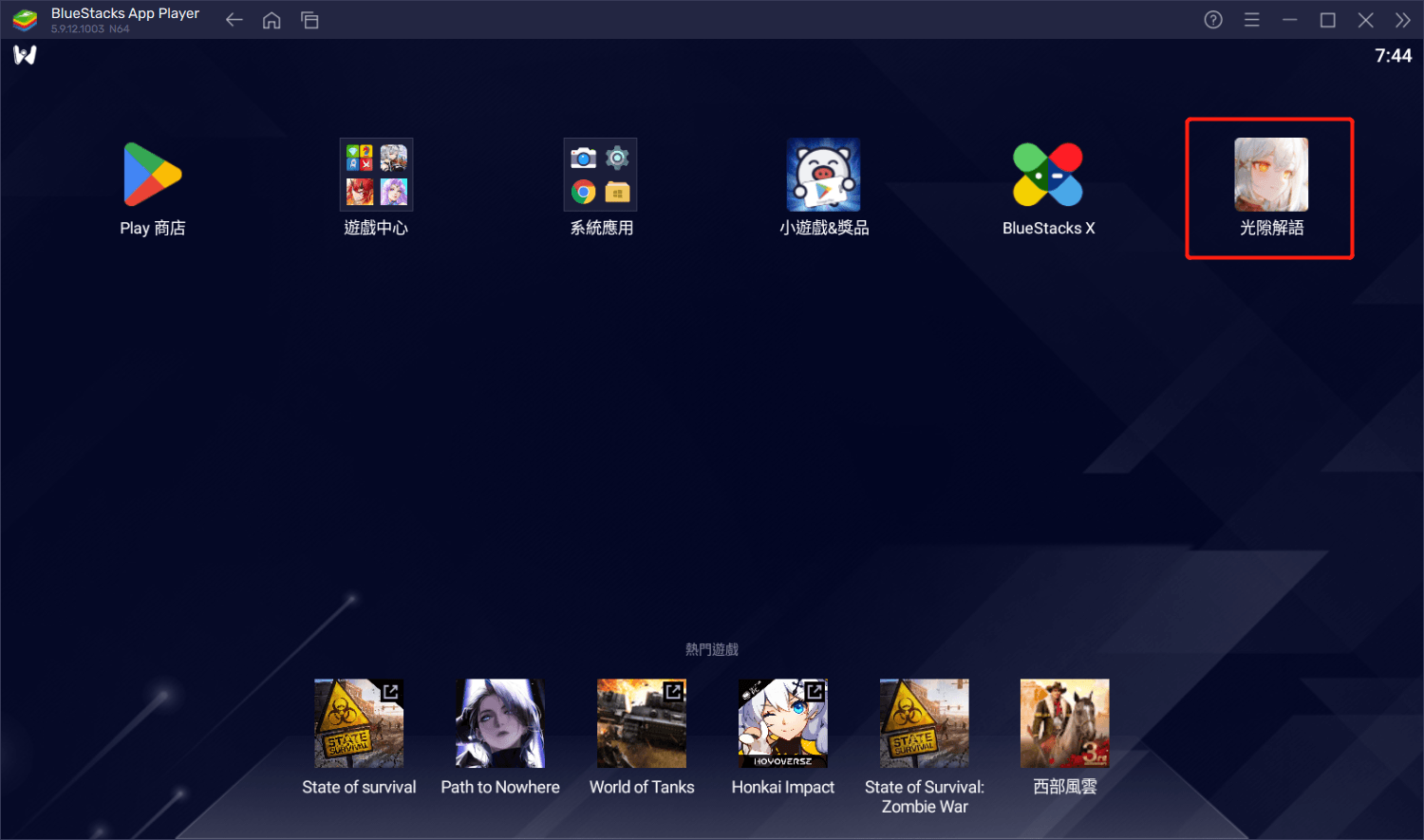Open the multi-instance recent apps icon
This screenshot has width=1424, height=840.
(309, 20)
